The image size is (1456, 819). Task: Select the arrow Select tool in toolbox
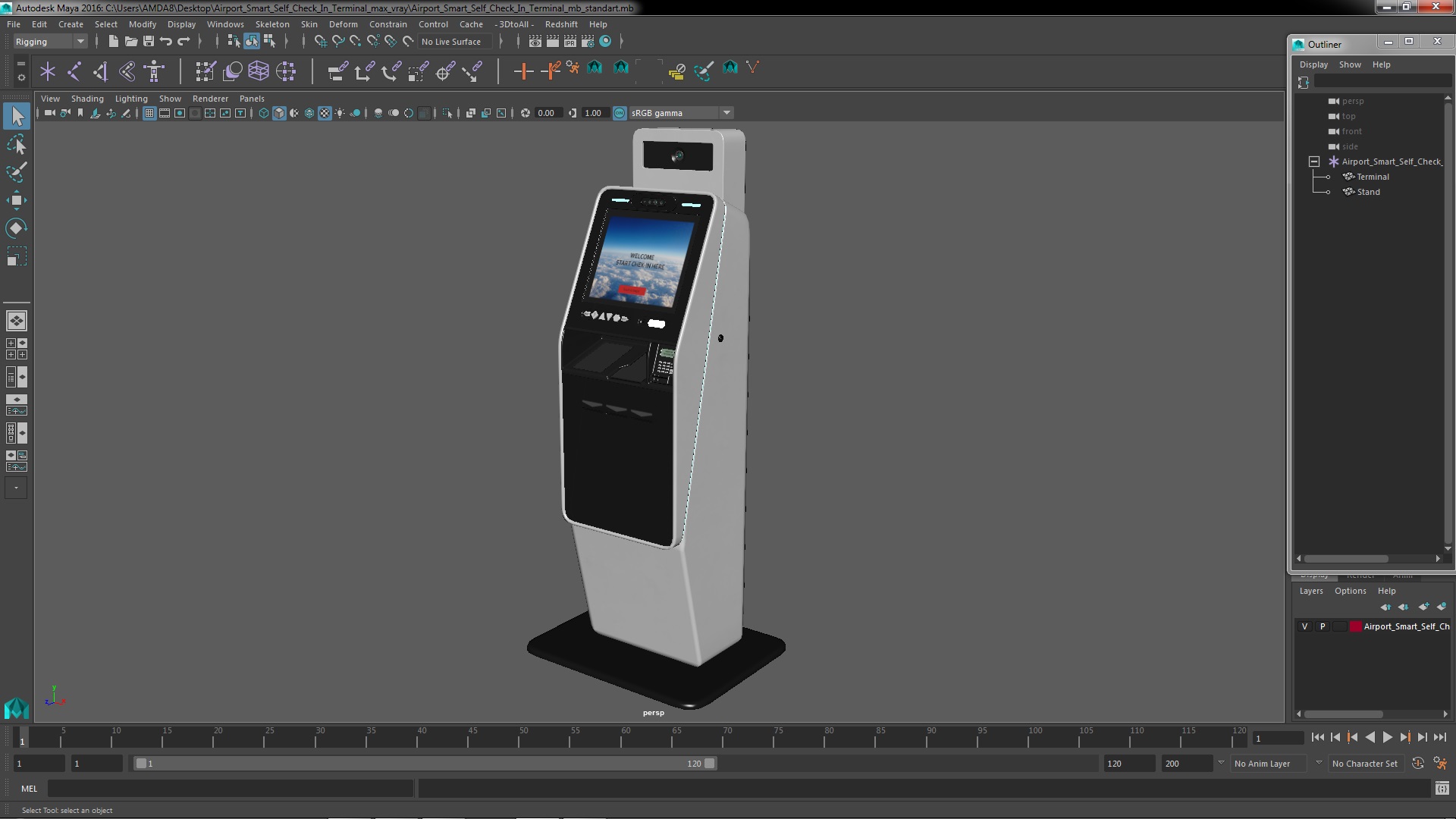(x=17, y=116)
